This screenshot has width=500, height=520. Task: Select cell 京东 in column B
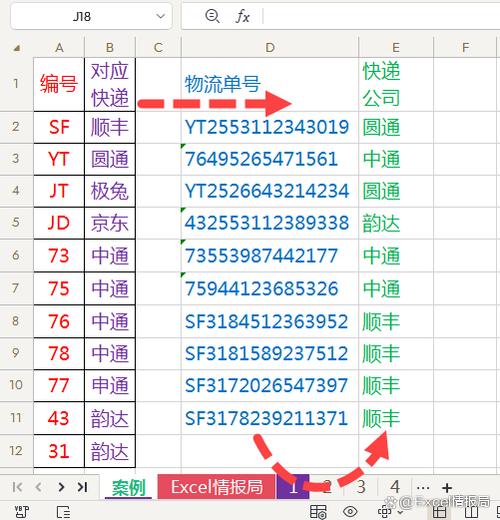coord(110,223)
